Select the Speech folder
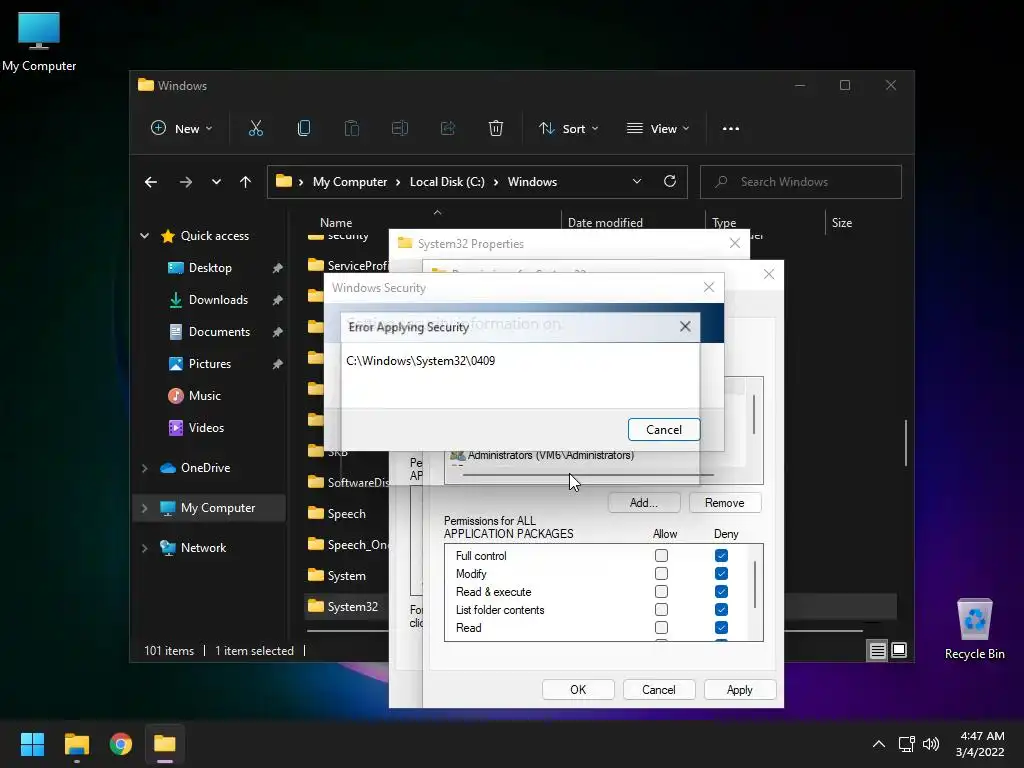 click(x=346, y=513)
